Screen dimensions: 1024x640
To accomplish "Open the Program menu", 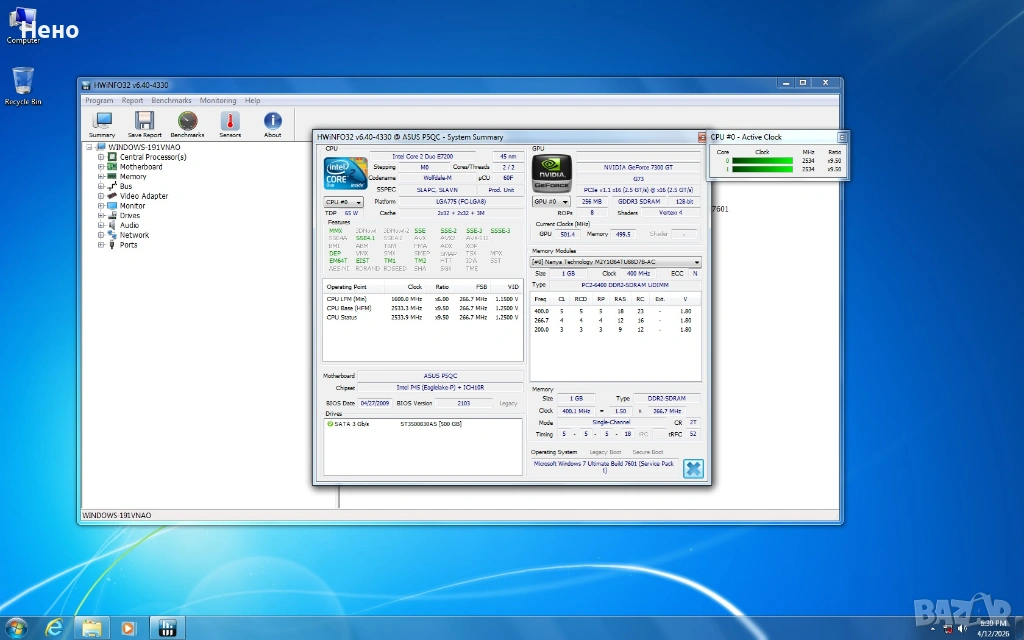I will click(99, 101).
